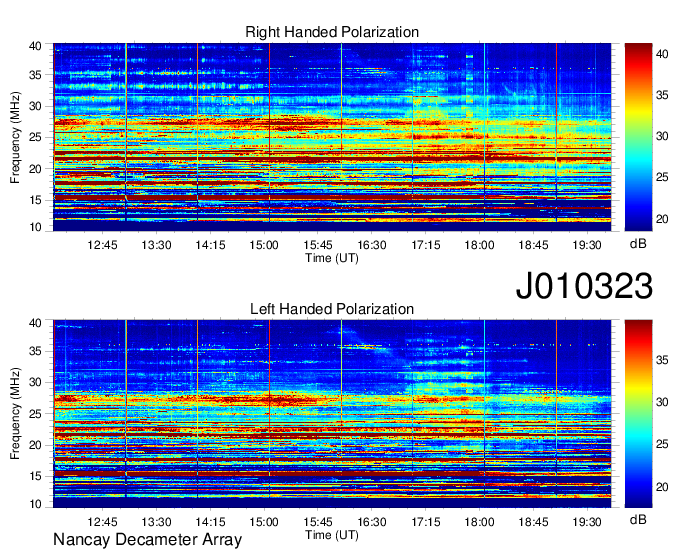
Task: Click 15:00 tick on lower plot time axis
Action: click(x=264, y=522)
